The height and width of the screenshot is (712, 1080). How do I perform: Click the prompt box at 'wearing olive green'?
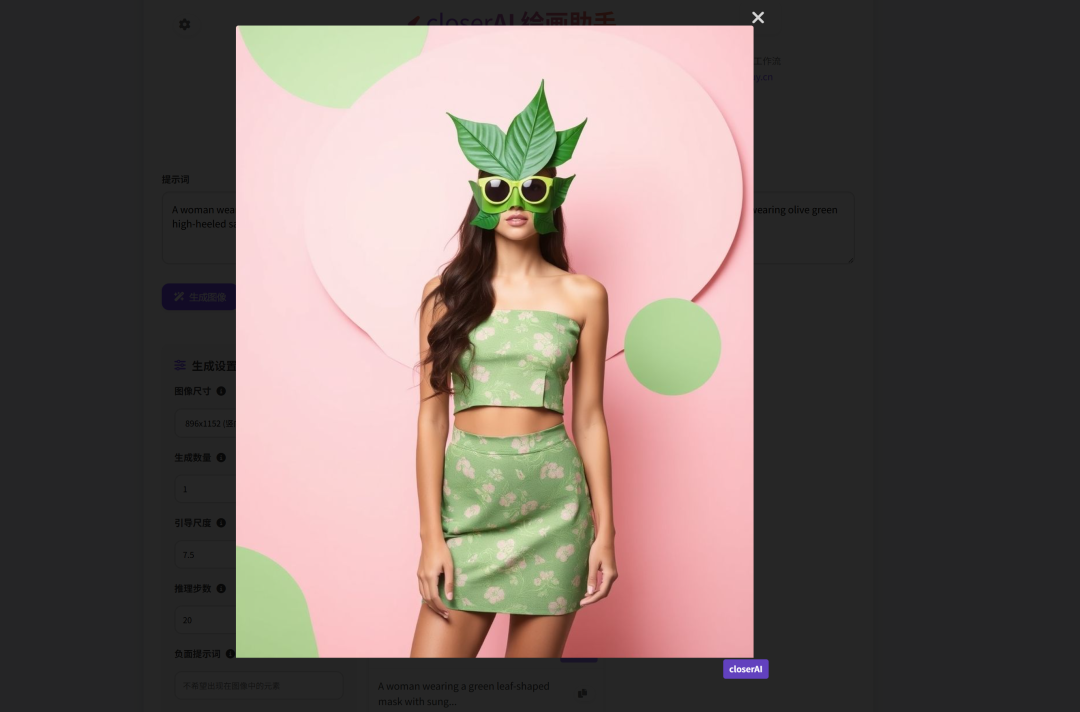[x=795, y=210]
